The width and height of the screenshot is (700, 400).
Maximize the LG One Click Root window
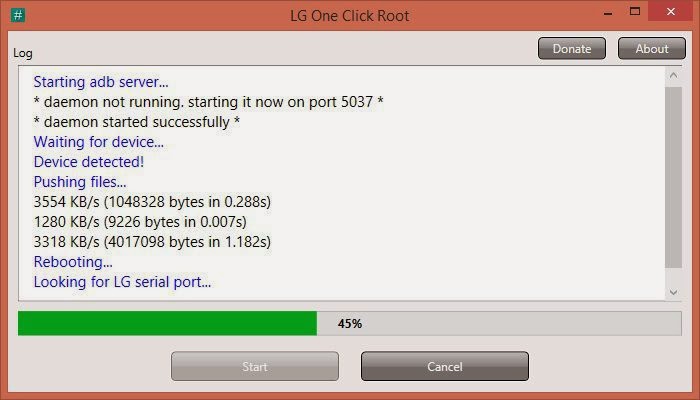635,12
